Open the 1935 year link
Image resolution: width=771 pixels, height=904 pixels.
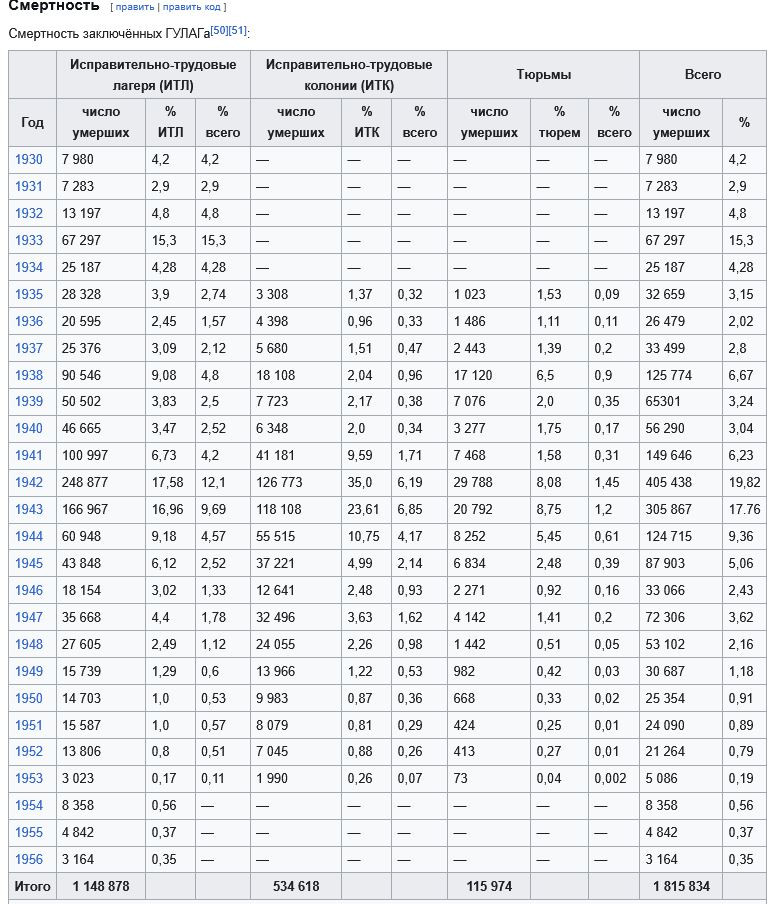click(x=29, y=295)
